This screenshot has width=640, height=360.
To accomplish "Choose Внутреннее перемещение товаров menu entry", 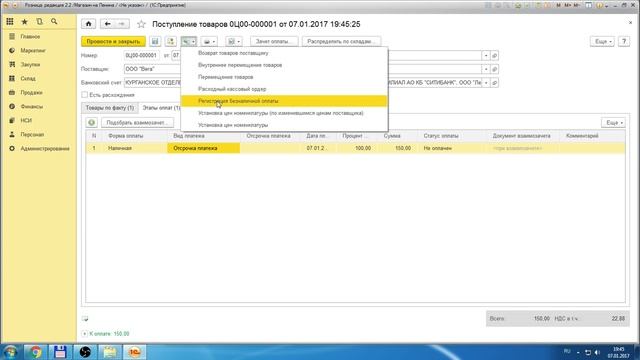I will pos(284,65).
